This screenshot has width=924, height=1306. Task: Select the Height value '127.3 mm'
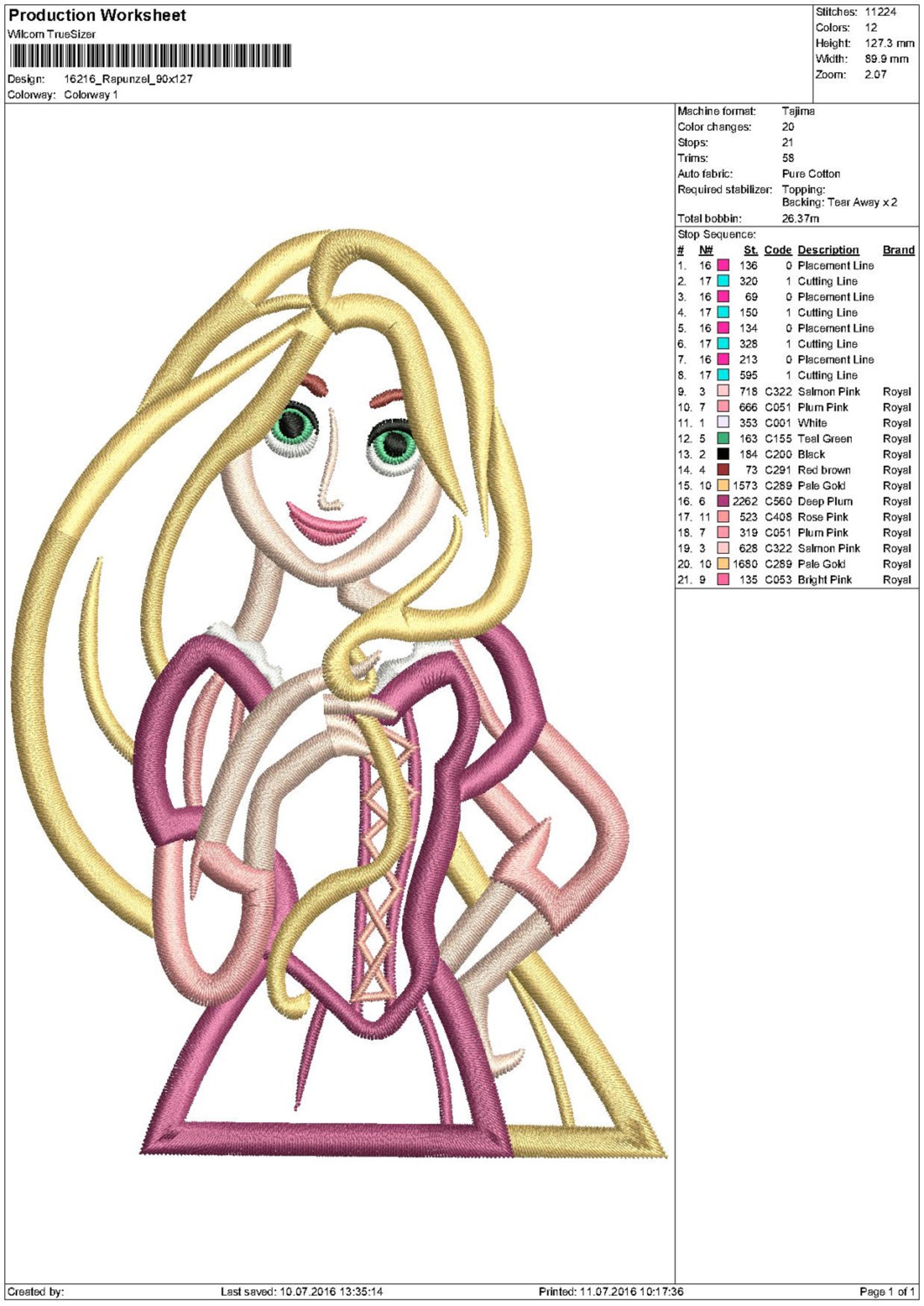(889, 44)
